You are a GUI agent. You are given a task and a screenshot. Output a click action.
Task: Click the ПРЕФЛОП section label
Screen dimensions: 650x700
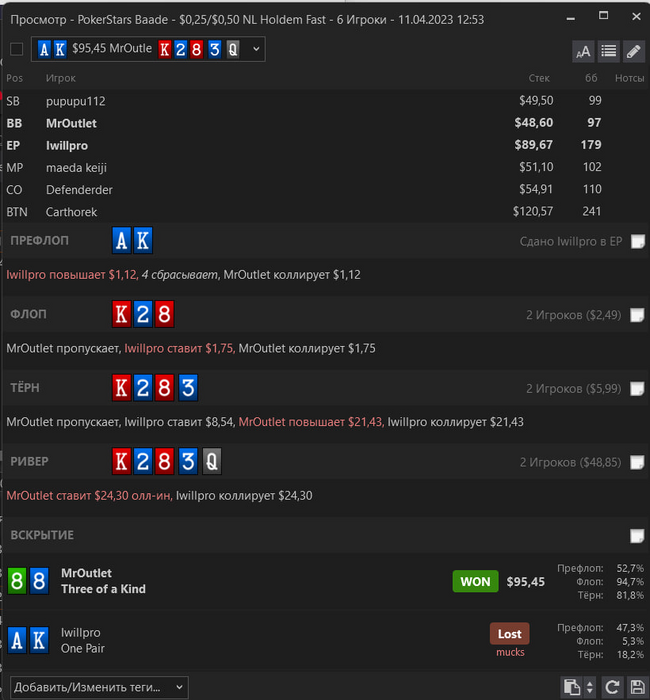pyautogui.click(x=40, y=241)
